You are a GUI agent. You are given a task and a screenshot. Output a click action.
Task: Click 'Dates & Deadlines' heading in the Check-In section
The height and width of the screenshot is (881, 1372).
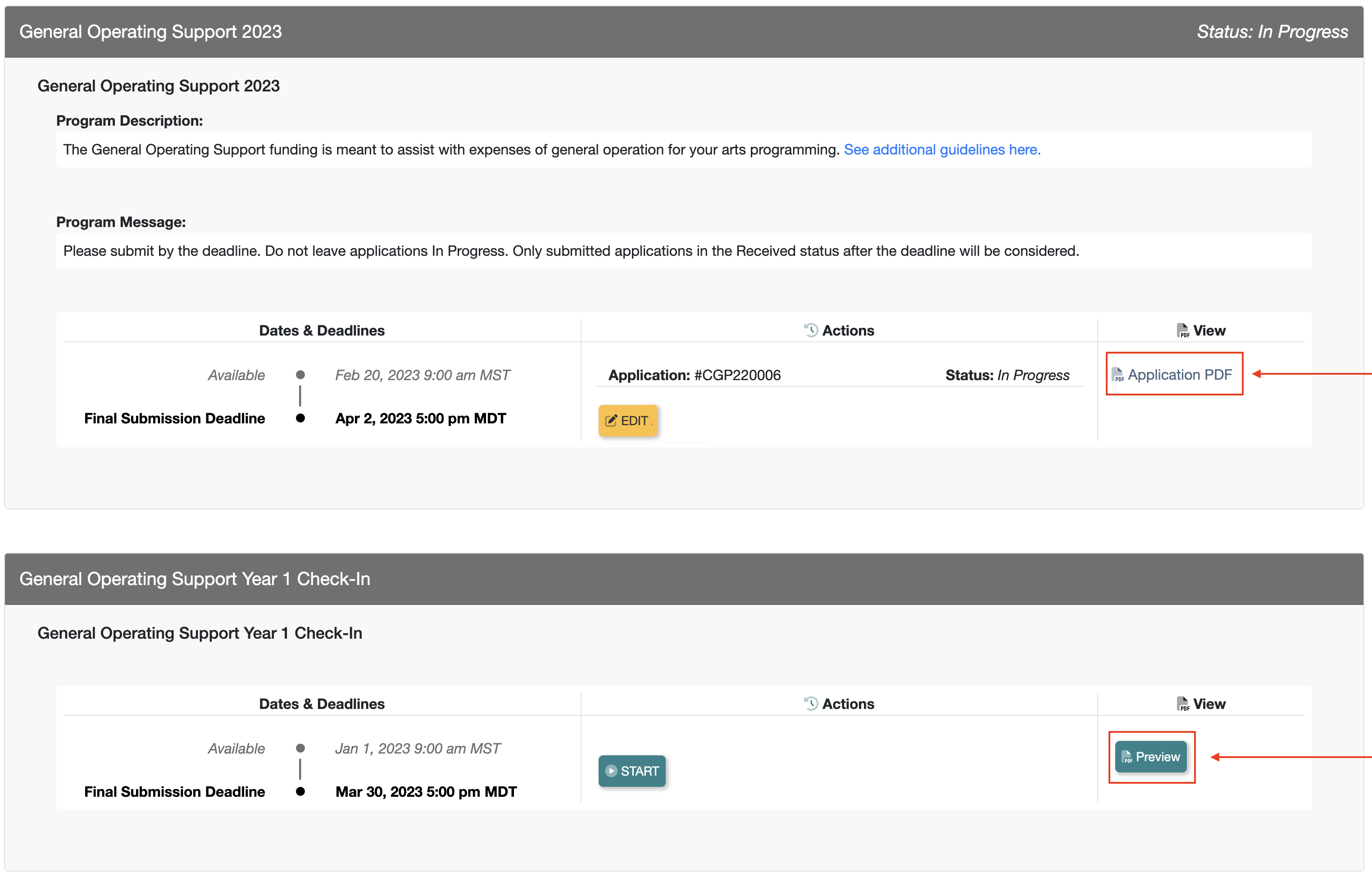click(x=322, y=704)
